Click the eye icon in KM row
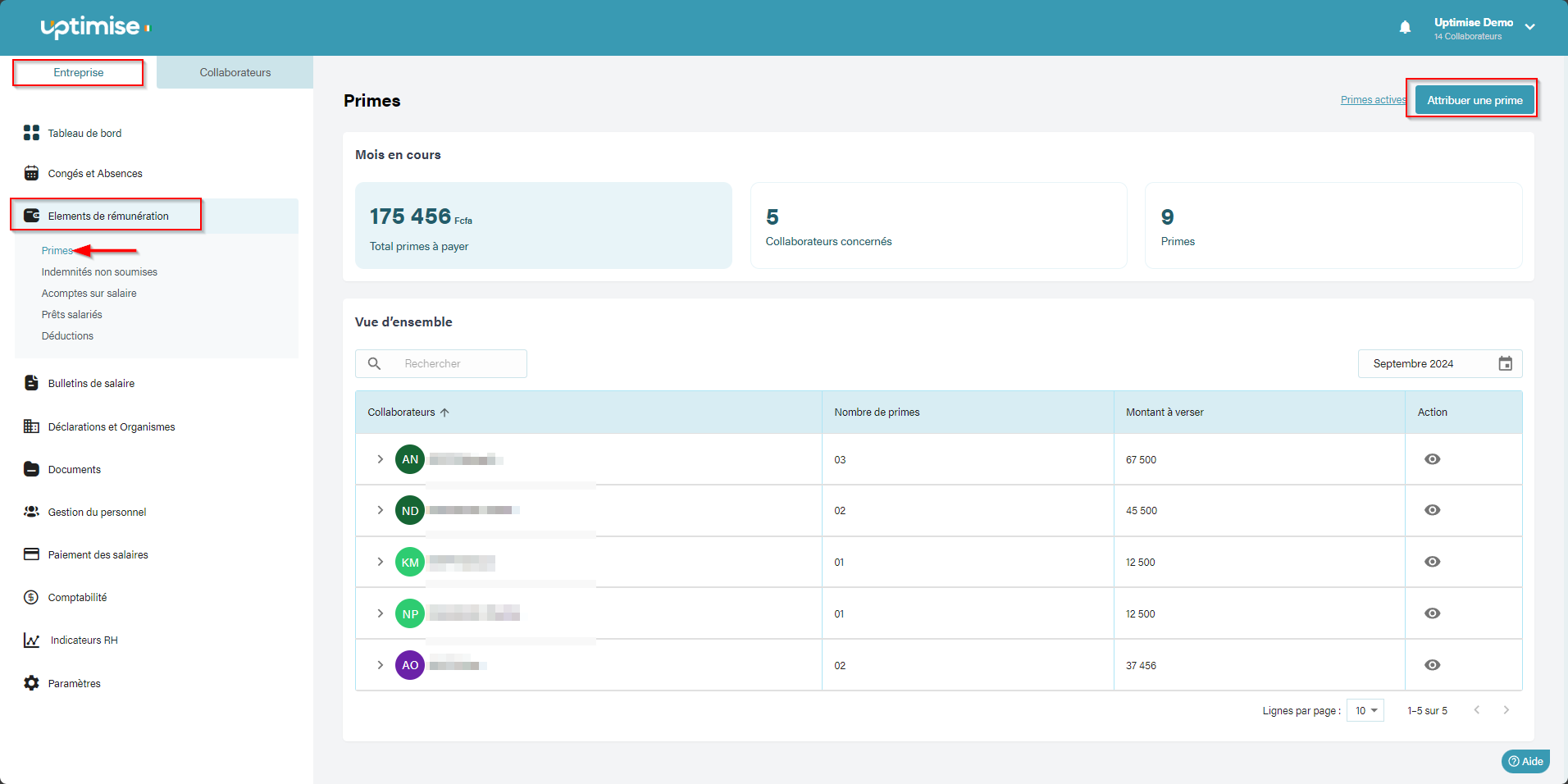Viewport: 1568px width, 784px height. 1432,562
